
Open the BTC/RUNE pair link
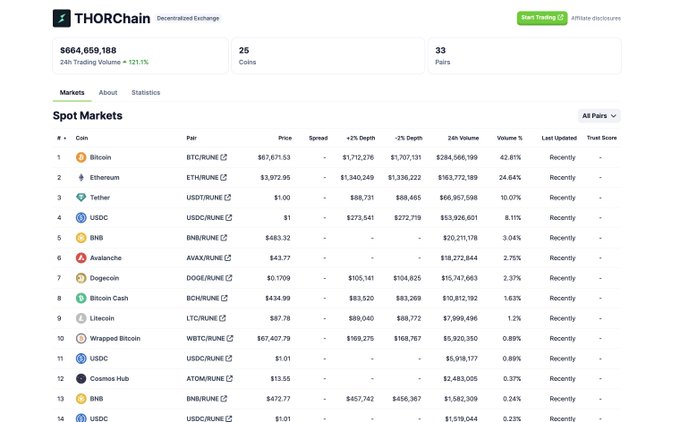(203, 157)
